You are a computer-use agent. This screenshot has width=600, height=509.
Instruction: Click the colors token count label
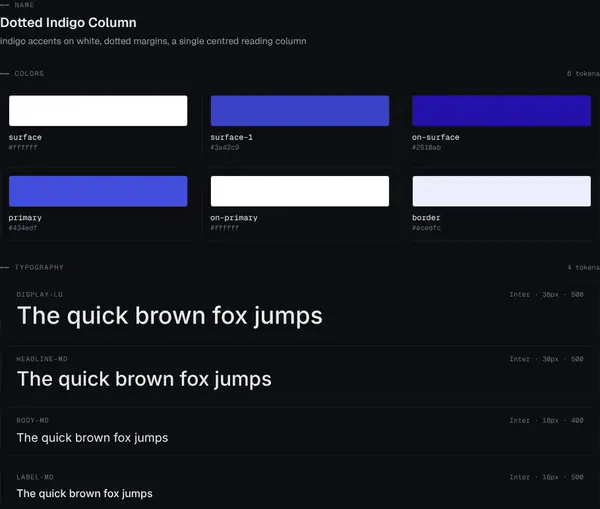(x=583, y=73)
